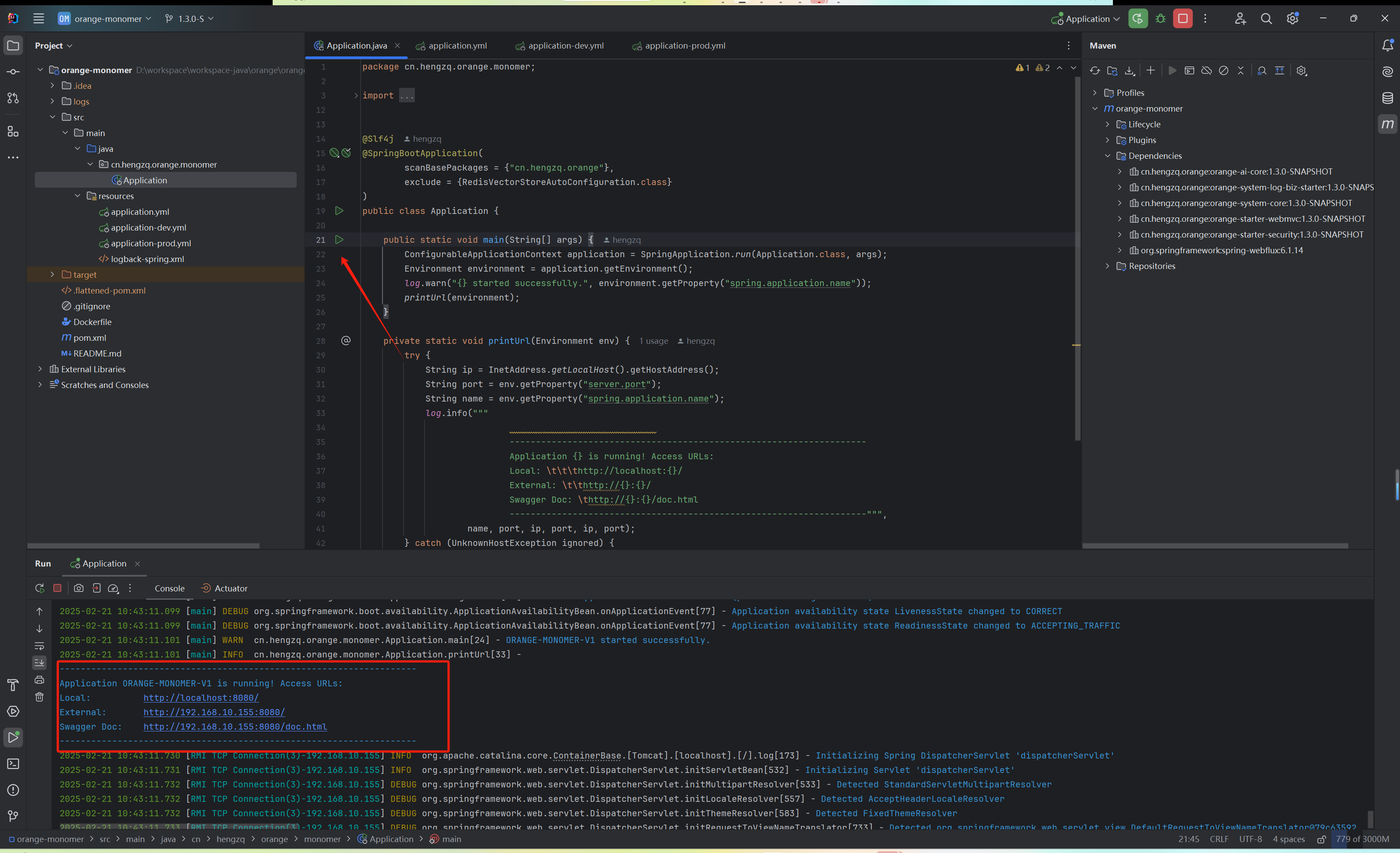Switch to application-prod.yml editor tab

(x=679, y=45)
